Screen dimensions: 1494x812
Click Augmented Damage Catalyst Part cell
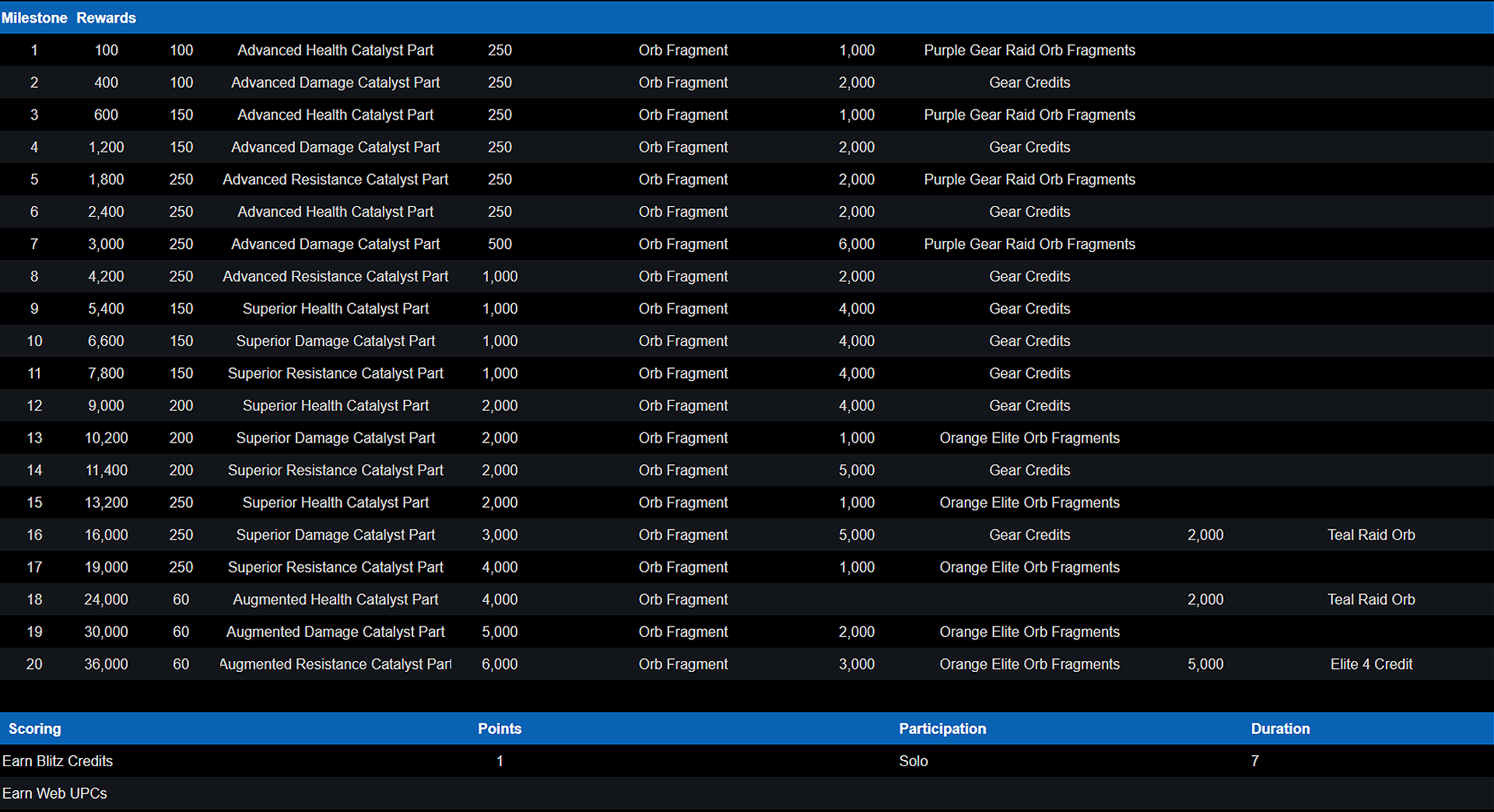coord(335,632)
